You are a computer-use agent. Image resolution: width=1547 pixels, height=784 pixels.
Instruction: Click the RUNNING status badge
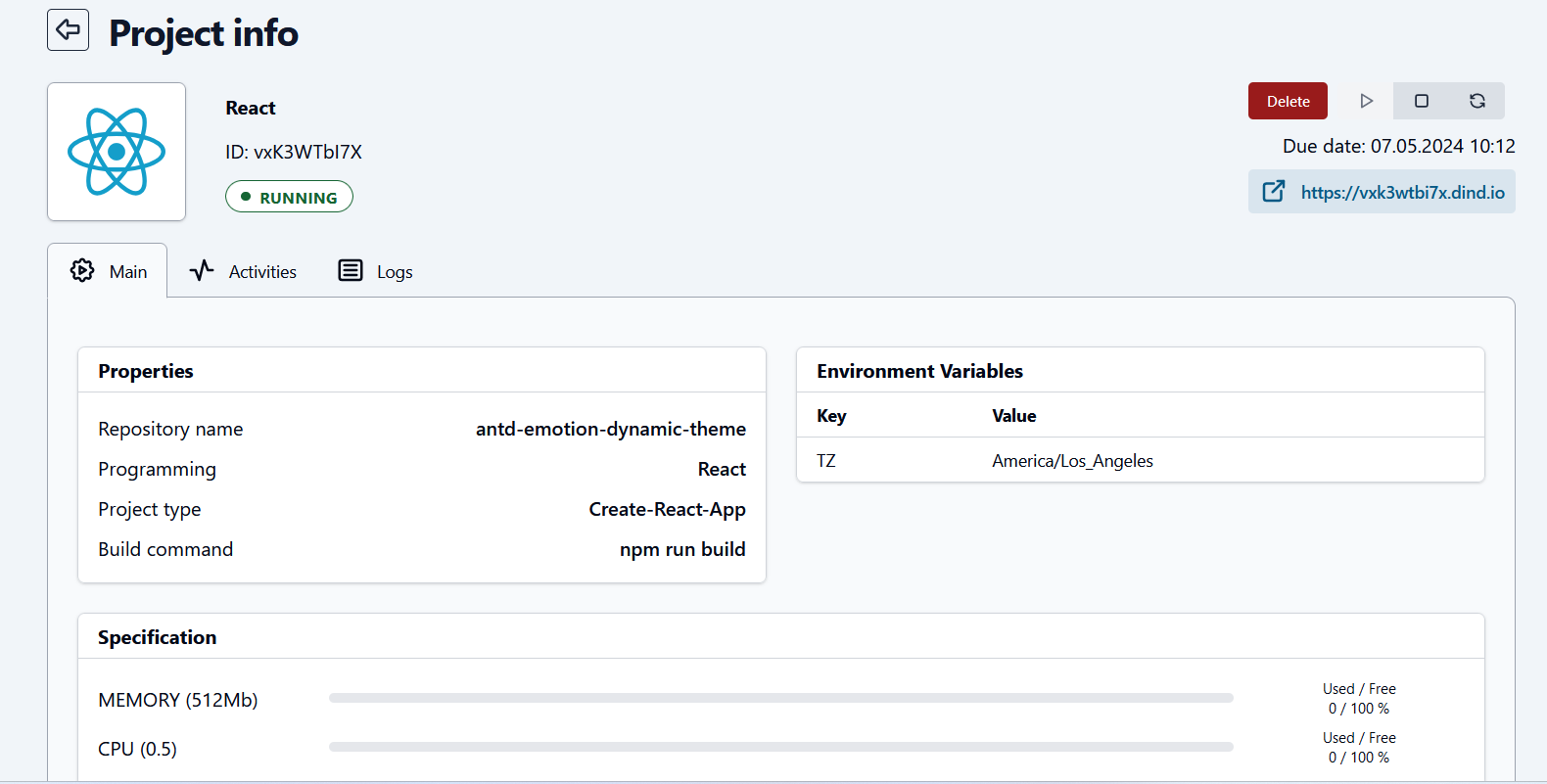pyautogui.click(x=289, y=197)
